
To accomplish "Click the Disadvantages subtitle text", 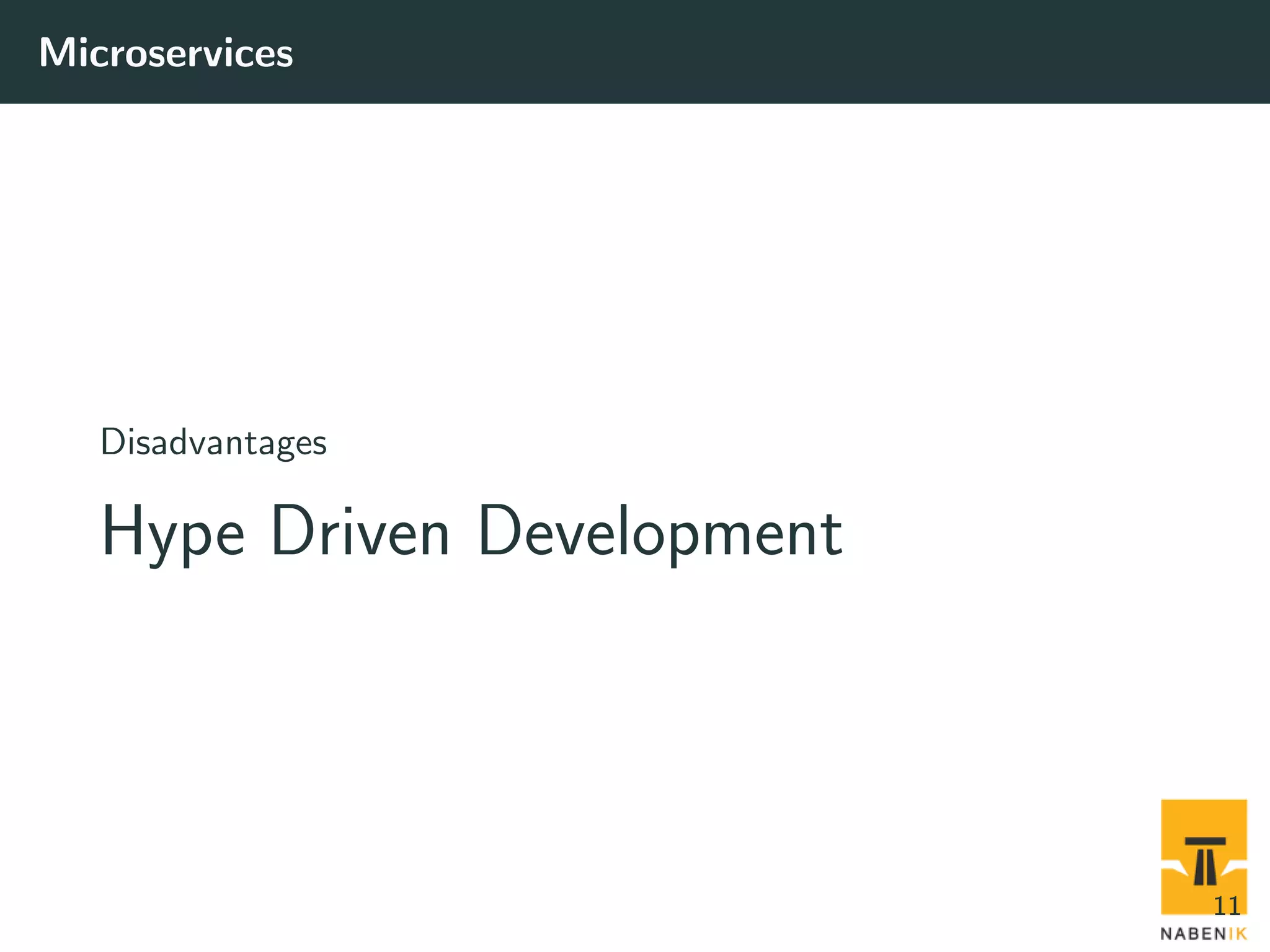I will coord(213,443).
